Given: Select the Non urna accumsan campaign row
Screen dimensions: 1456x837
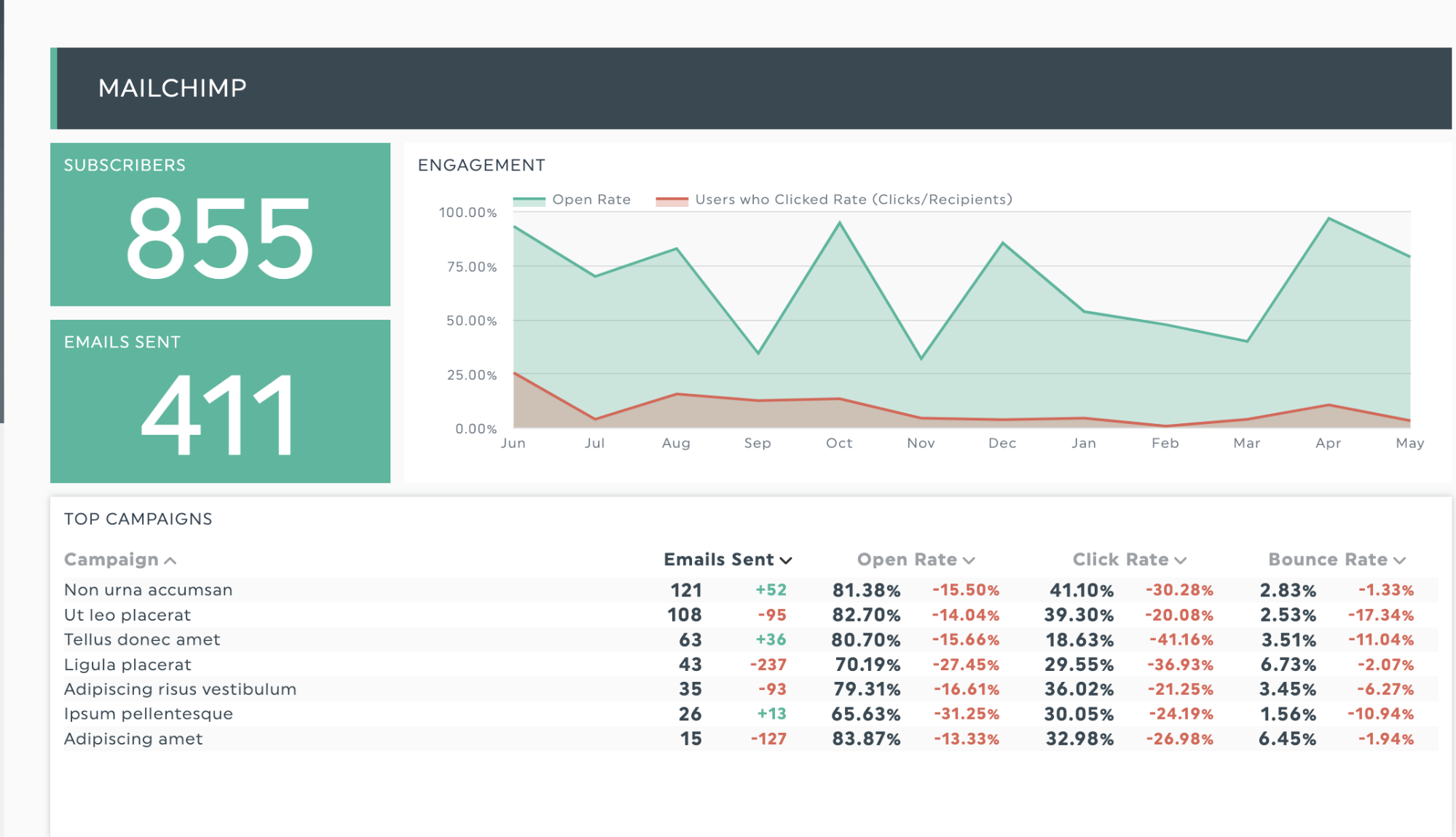Looking at the screenshot, I should 751,590.
